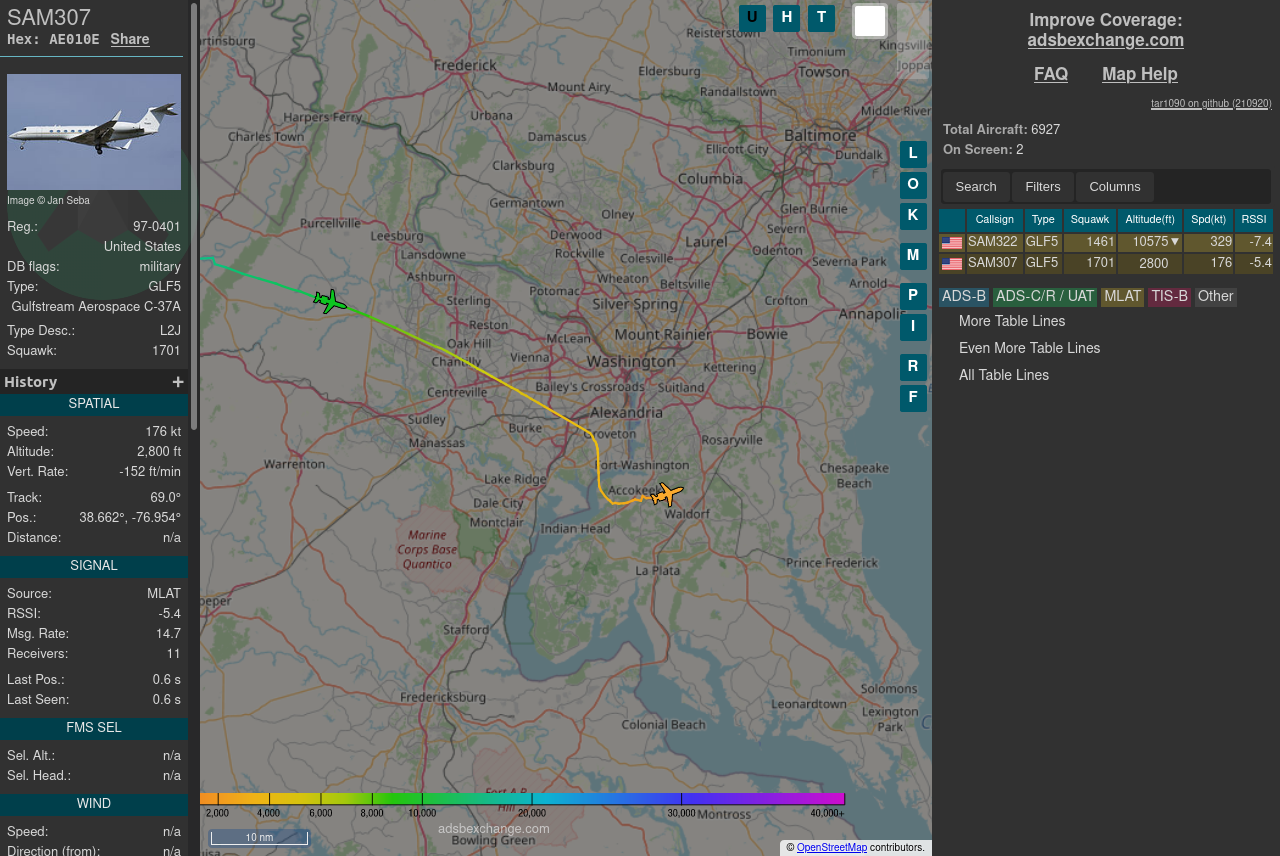
Task: Click the left info panel scrollbar
Action: click(194, 215)
